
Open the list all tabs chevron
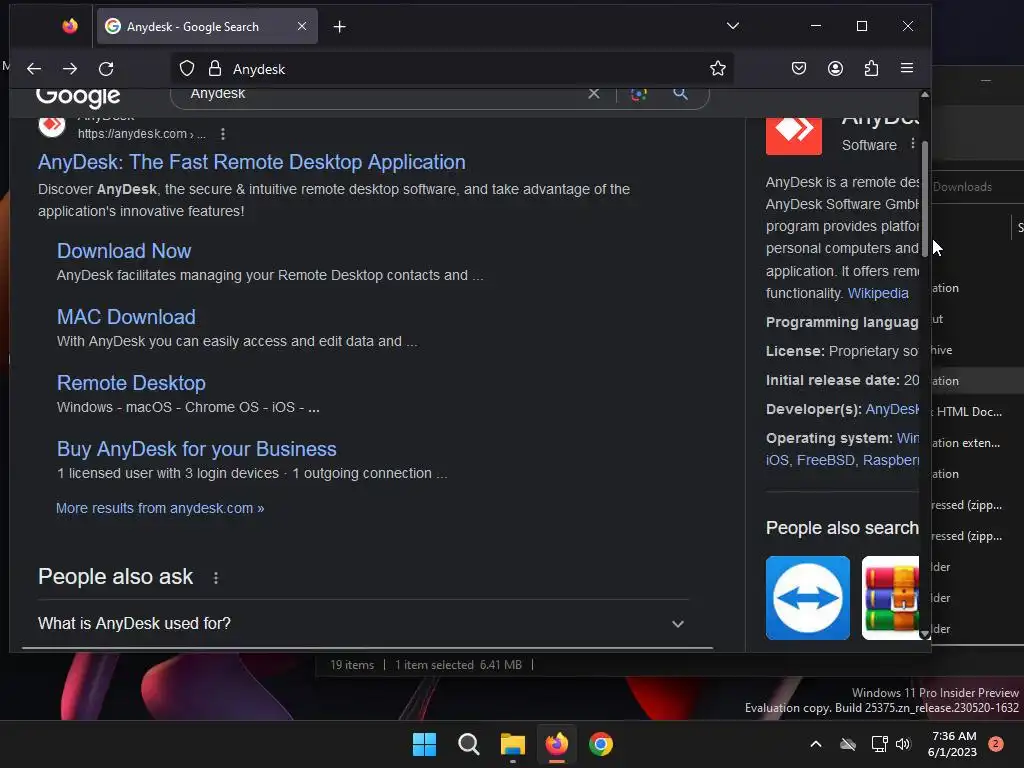click(733, 26)
